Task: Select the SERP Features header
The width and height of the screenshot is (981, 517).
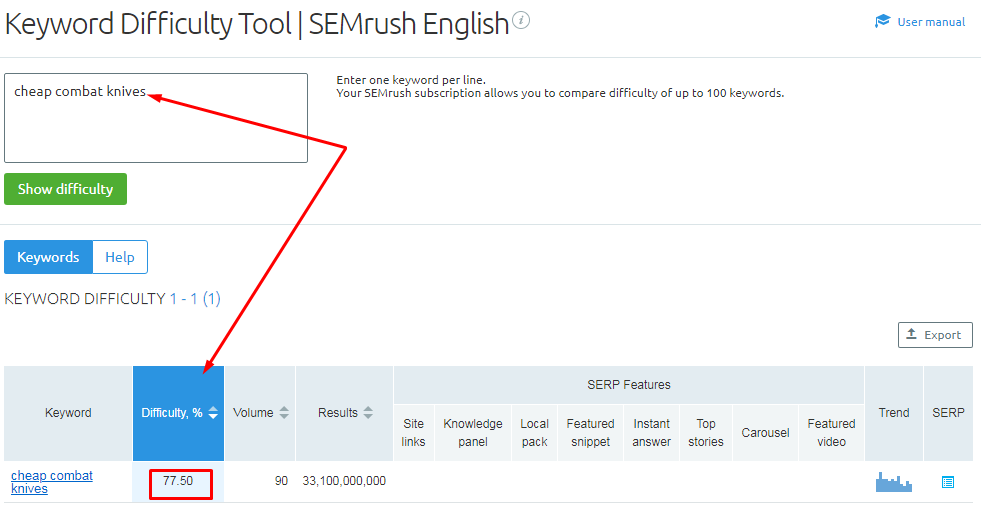Action: pyautogui.click(x=629, y=385)
